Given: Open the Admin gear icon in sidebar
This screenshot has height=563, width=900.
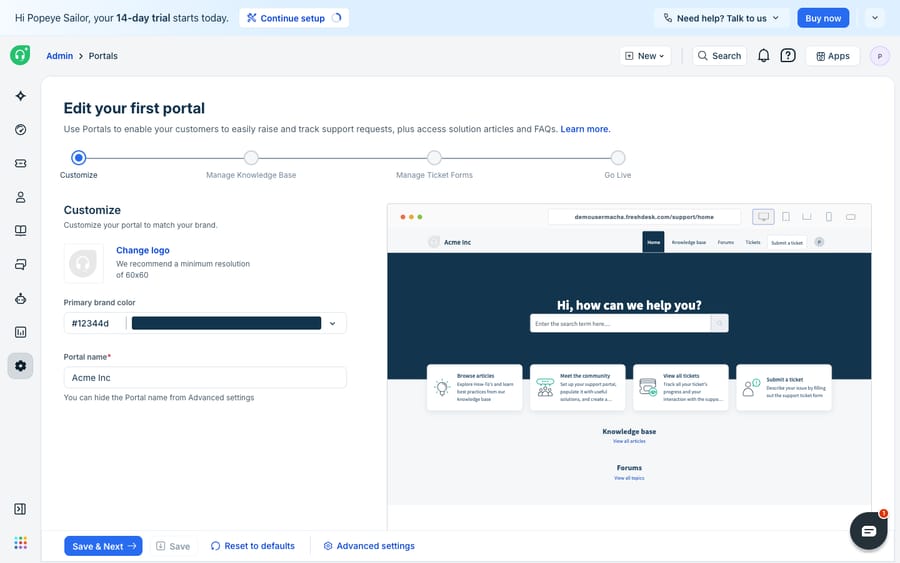Looking at the screenshot, I should 21,366.
